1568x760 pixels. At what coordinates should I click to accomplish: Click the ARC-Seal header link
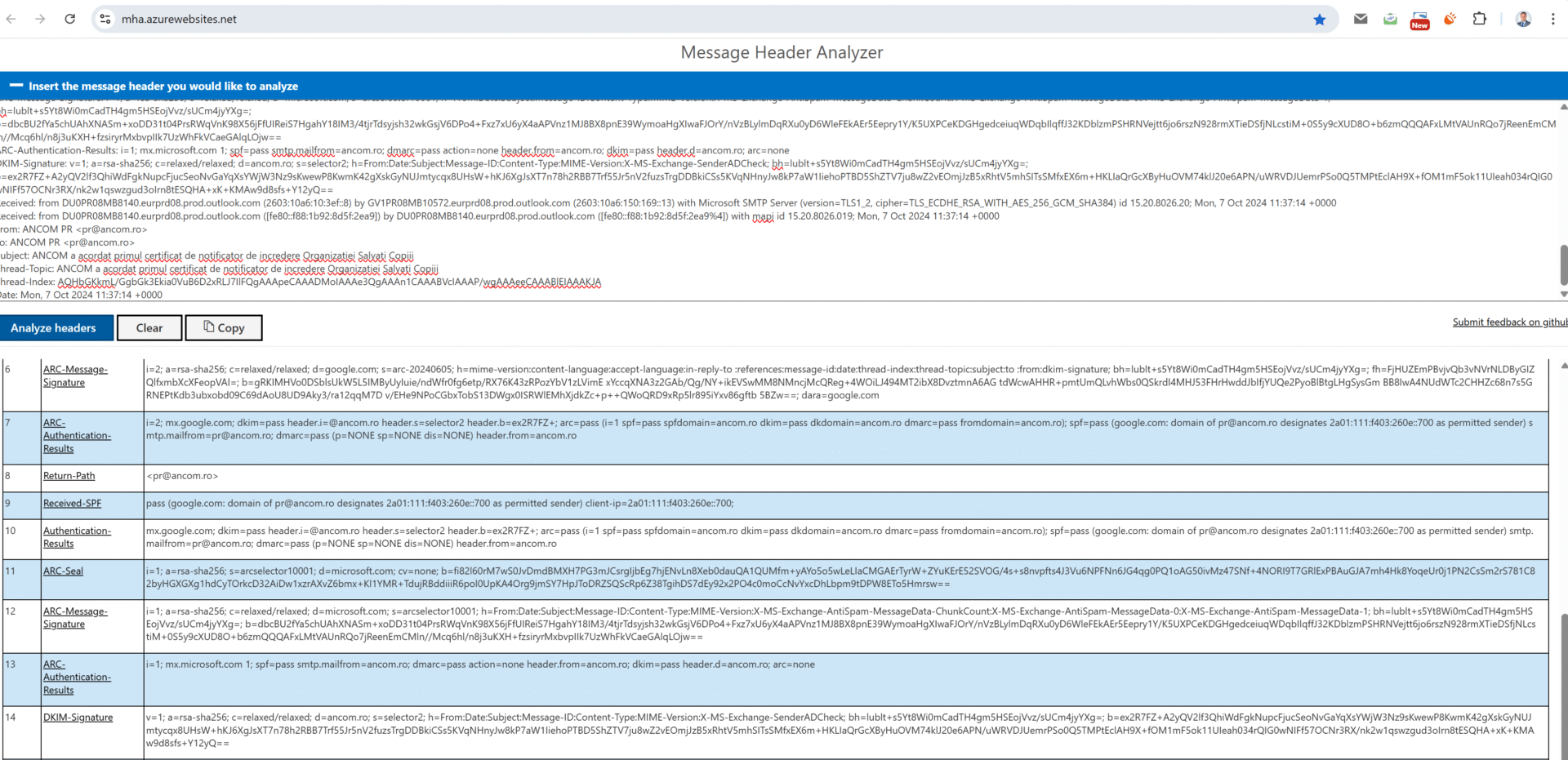(x=63, y=571)
